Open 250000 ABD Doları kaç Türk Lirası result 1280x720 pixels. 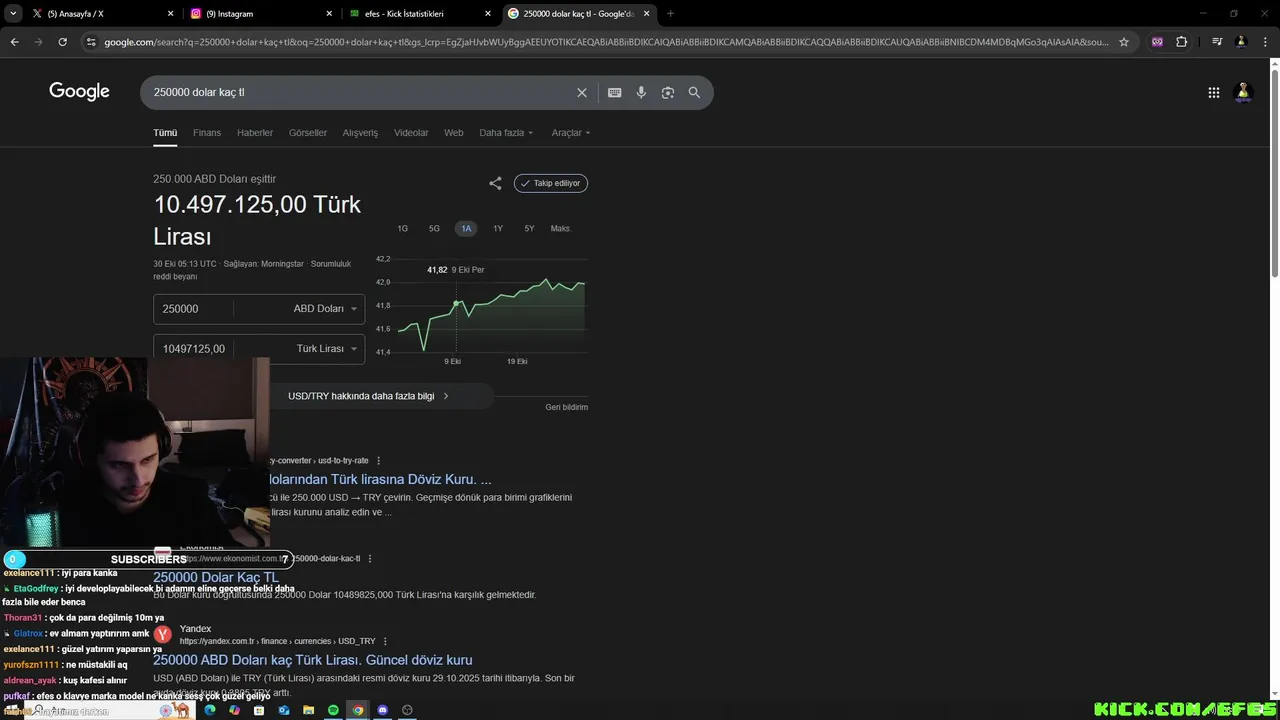click(313, 660)
